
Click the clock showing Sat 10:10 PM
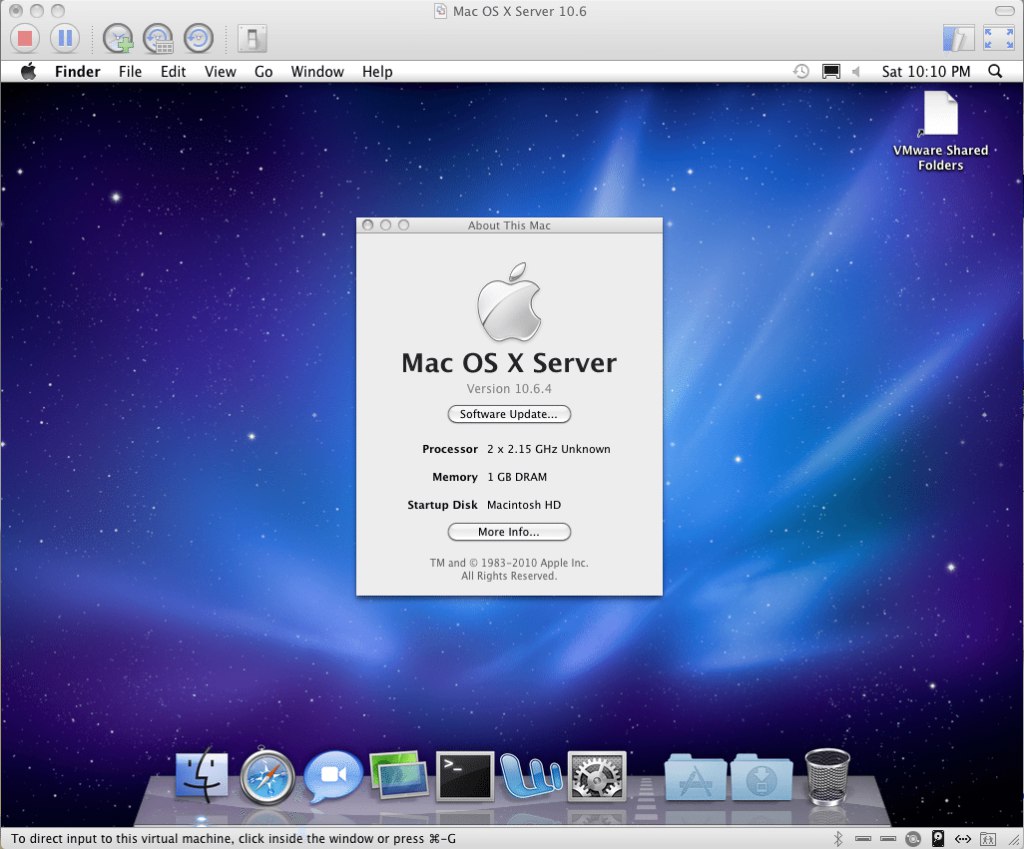click(925, 71)
